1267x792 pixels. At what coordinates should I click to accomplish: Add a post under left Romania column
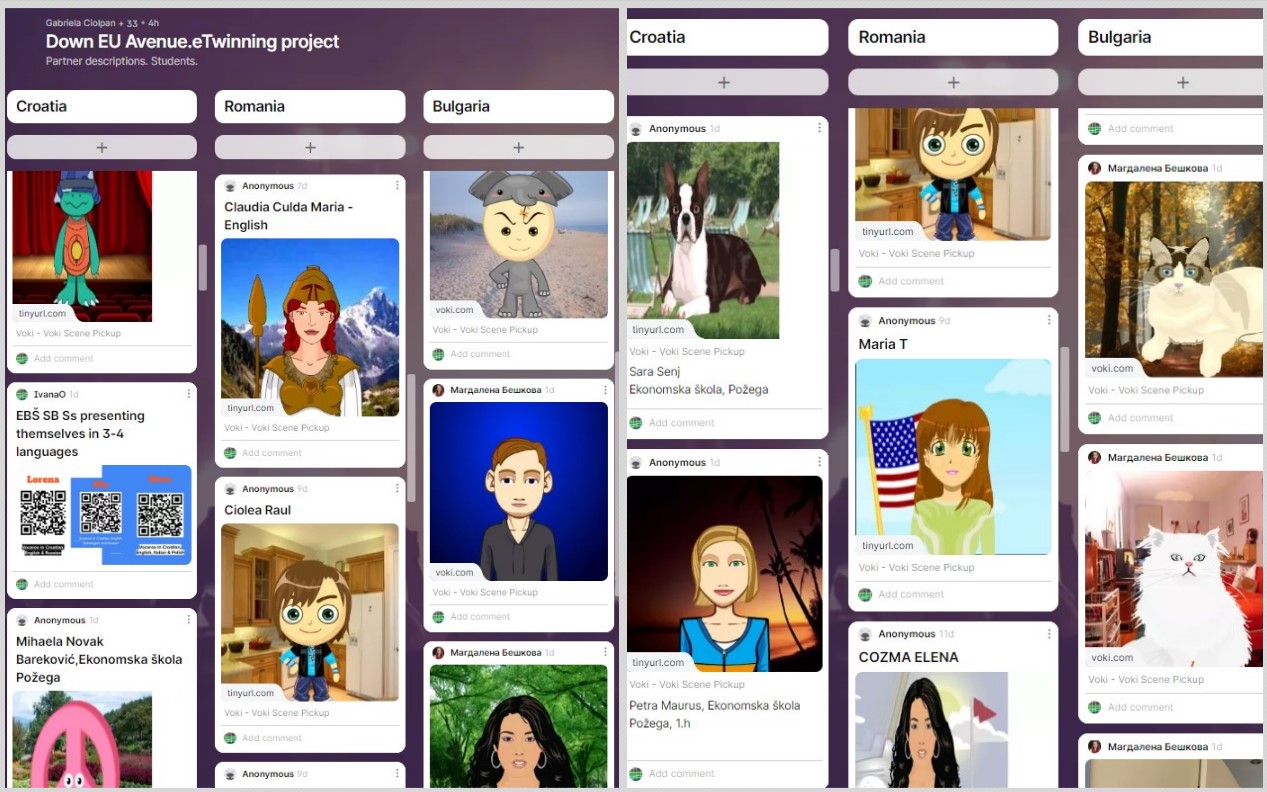pyautogui.click(x=310, y=147)
